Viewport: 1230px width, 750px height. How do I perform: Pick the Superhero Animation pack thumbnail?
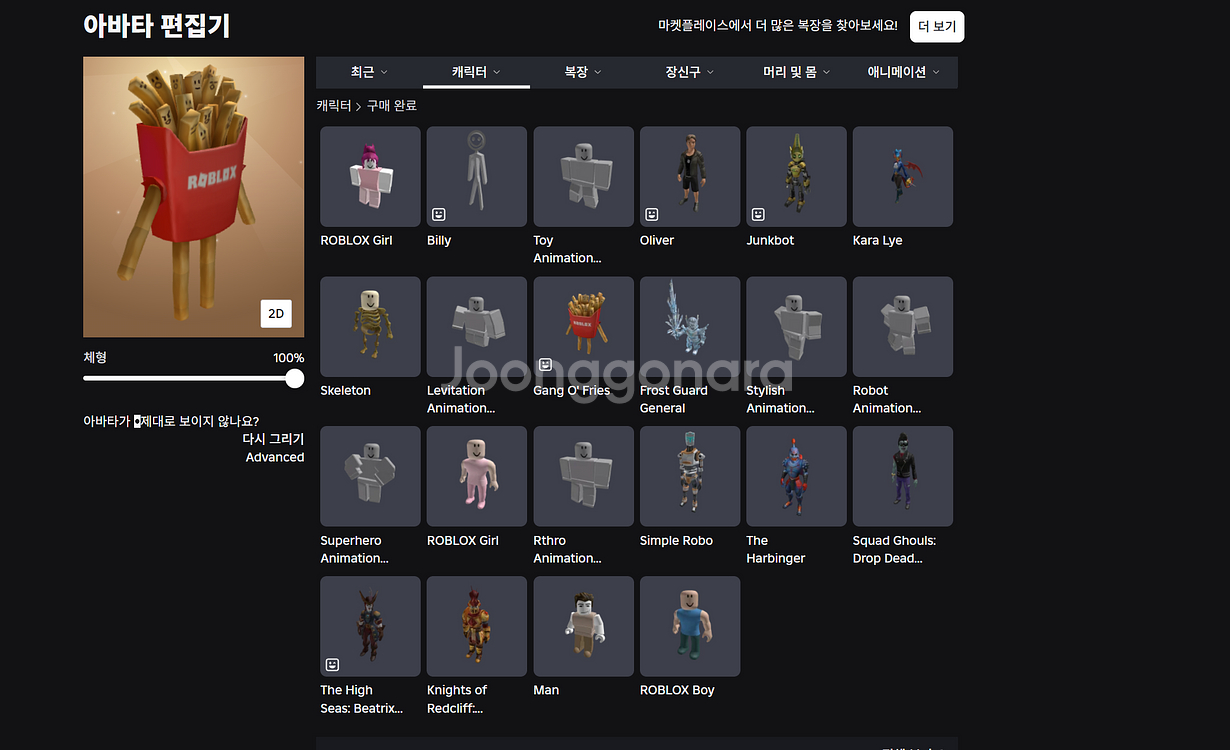[x=370, y=476]
